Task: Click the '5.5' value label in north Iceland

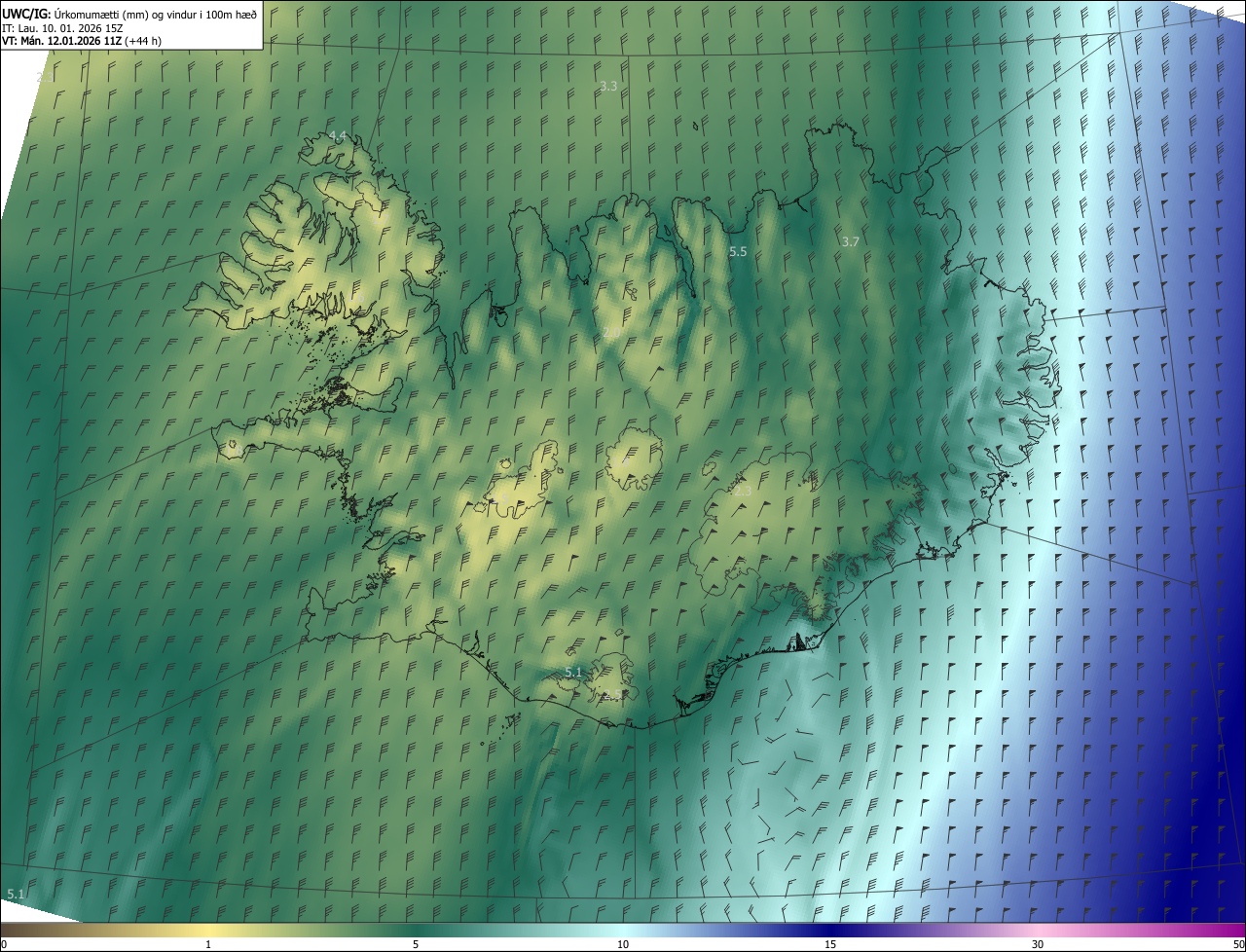Action: point(738,251)
